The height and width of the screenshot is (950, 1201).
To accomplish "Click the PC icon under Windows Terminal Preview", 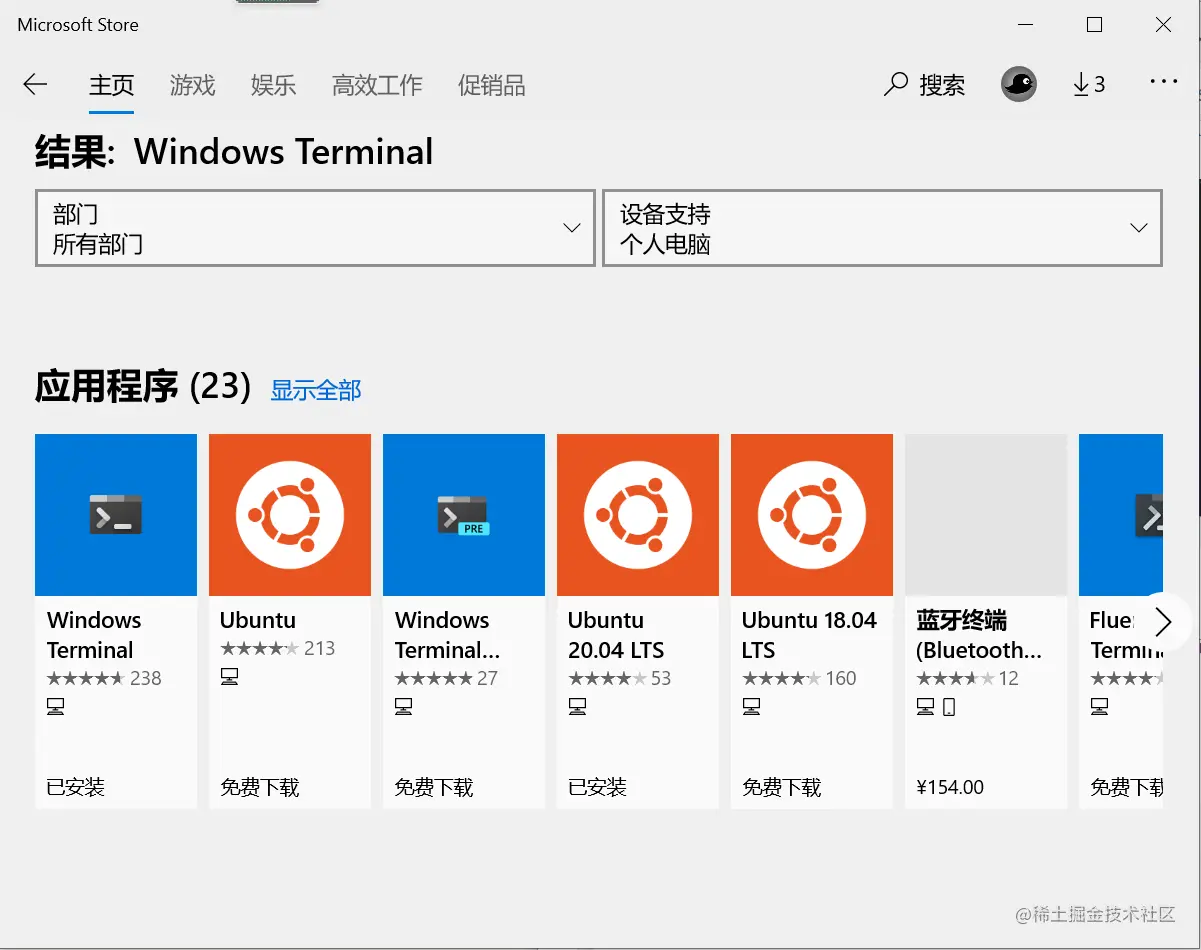I will 403,707.
